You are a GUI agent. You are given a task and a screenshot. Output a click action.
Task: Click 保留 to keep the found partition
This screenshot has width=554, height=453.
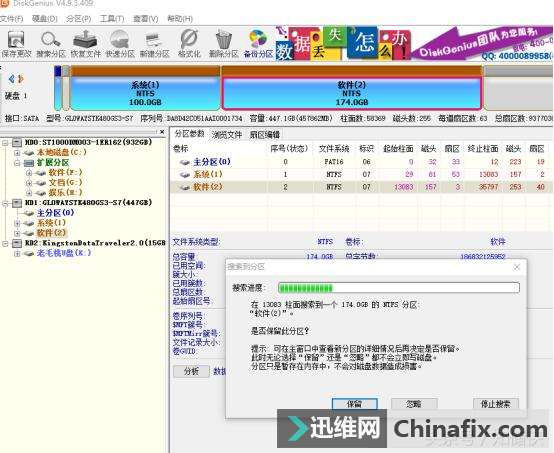pyautogui.click(x=355, y=404)
